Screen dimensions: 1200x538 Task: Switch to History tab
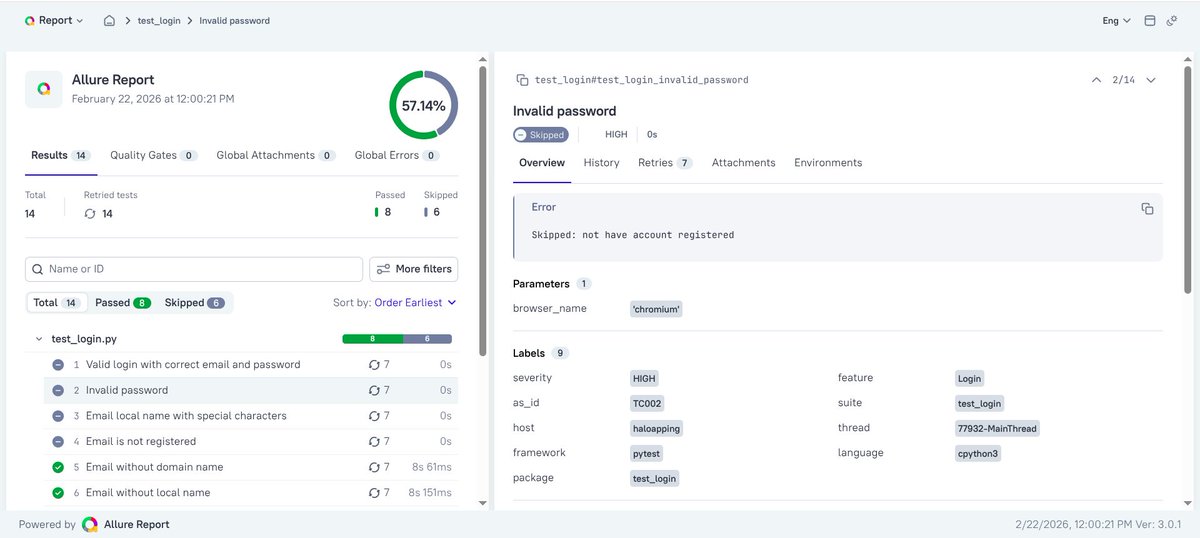pyautogui.click(x=601, y=162)
